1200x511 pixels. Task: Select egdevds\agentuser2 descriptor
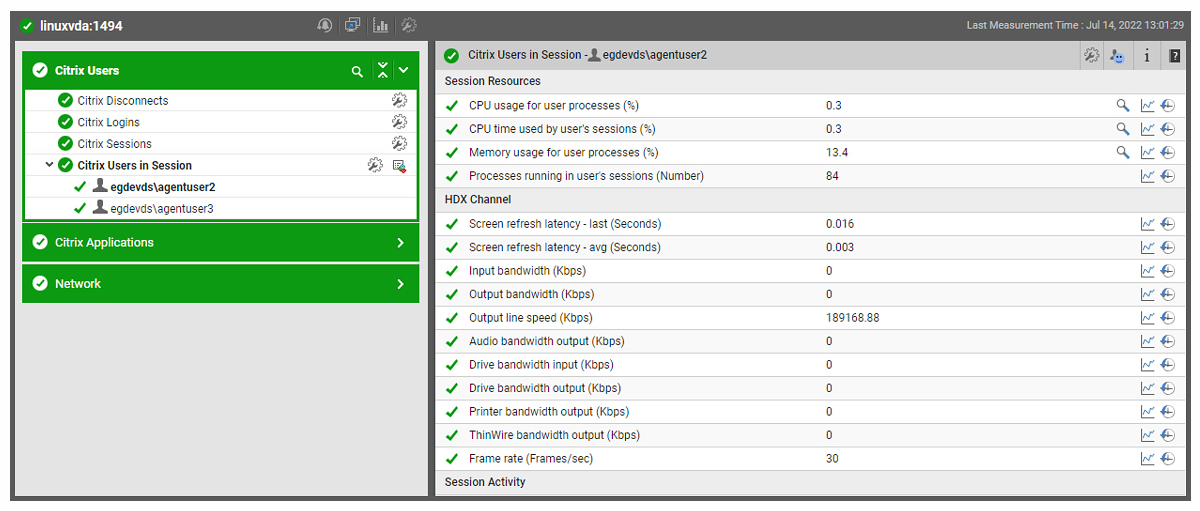click(x=163, y=187)
